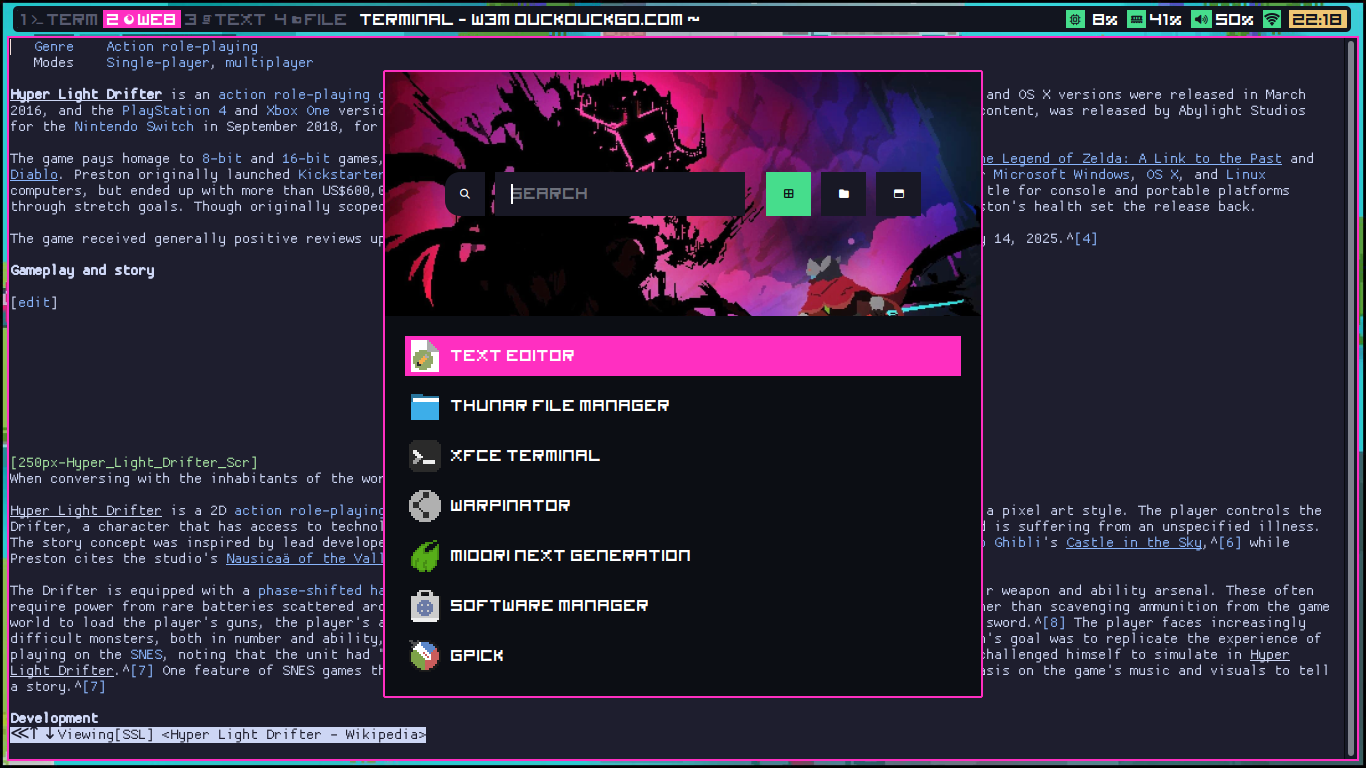
Task: Follow the 'PlayStation 4' link in terminal
Action: pos(174,111)
